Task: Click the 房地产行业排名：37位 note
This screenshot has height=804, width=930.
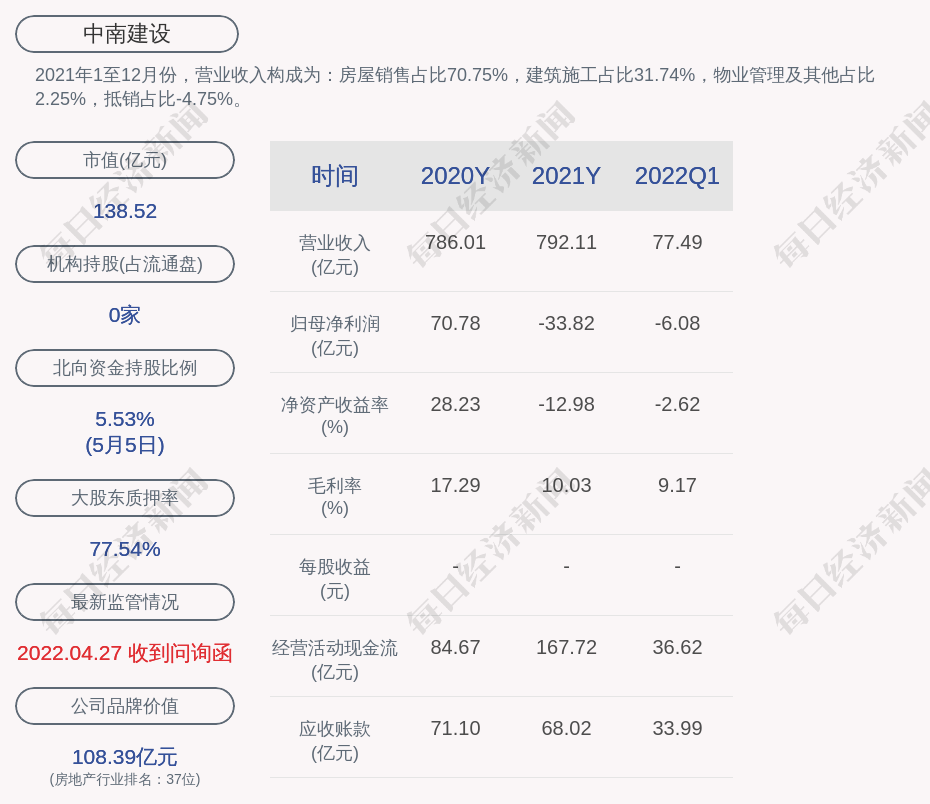Action: coord(125,779)
